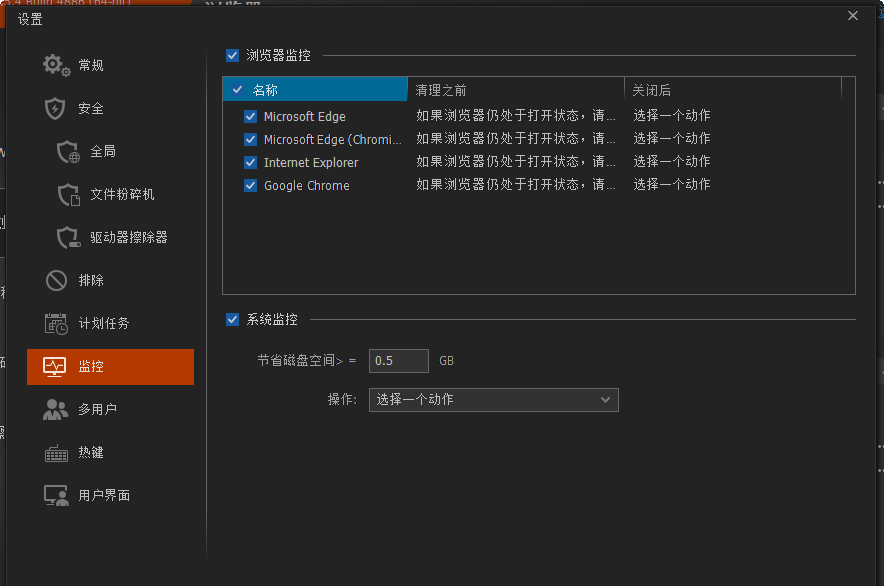Screen dimensions: 884x586
Task: Open the 操作 action dropdown menu
Action: click(493, 399)
